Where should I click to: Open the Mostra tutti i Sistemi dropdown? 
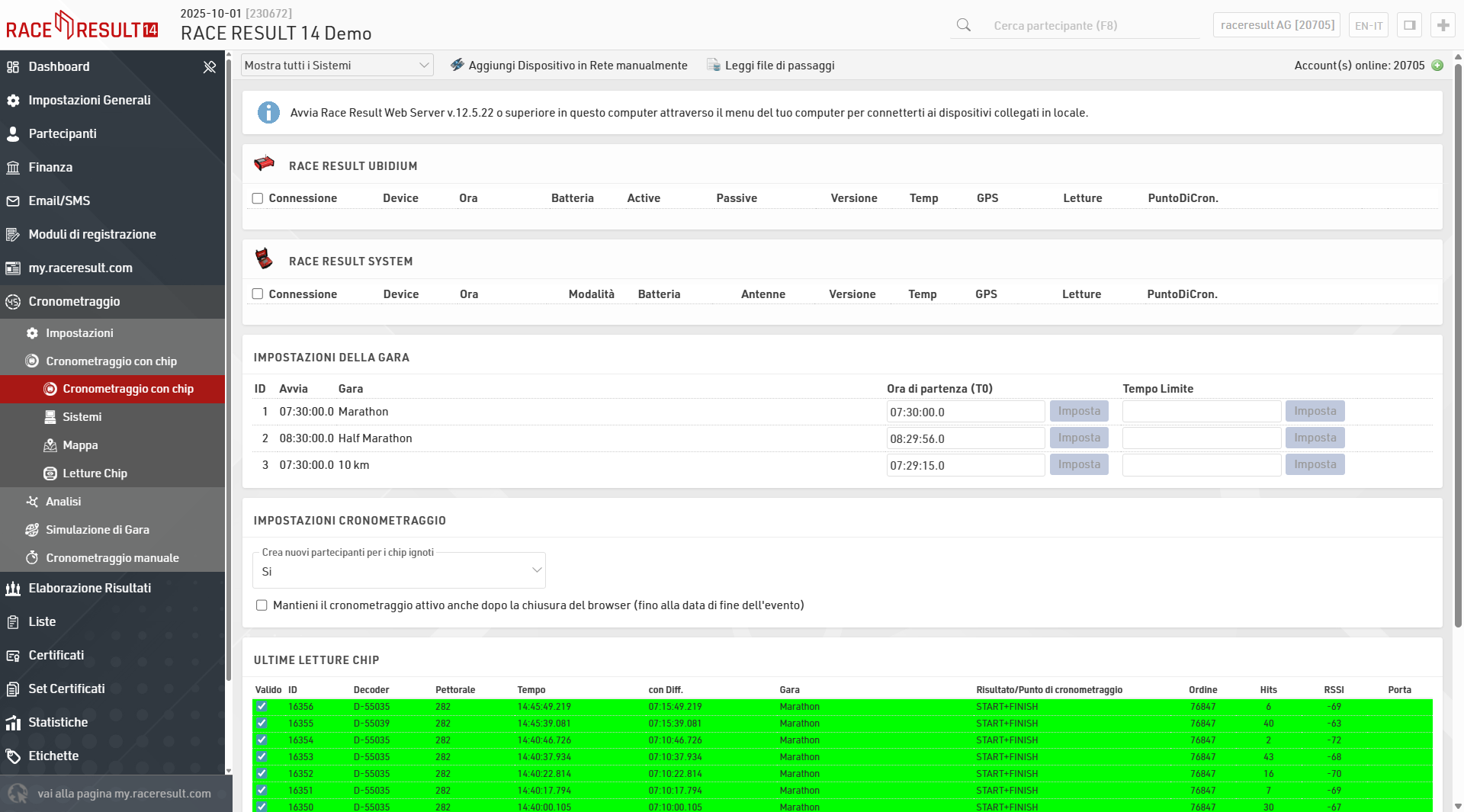pyautogui.click(x=337, y=66)
